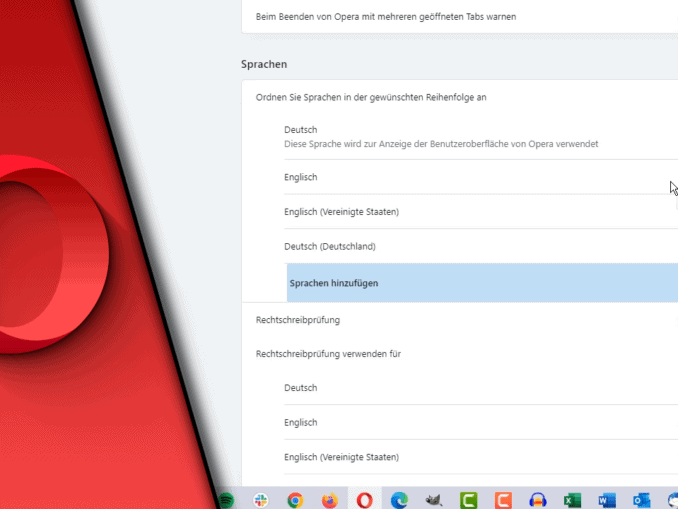Launch Word from the taskbar
The height and width of the screenshot is (509, 678).
[x=607, y=500]
